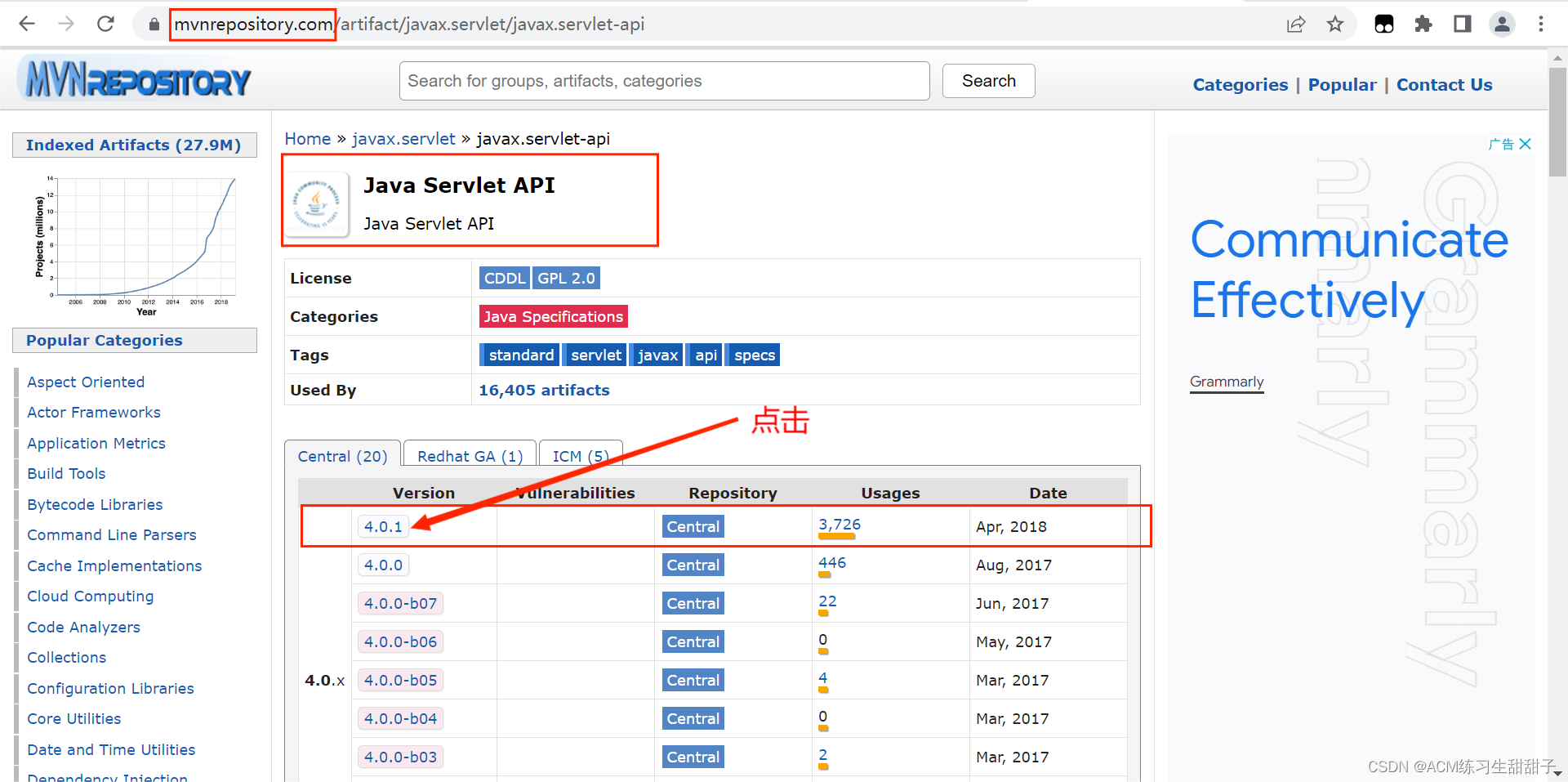Screen dimensions: 1568x782
Task: Open Categories in the top navigation
Action: pos(1240,85)
